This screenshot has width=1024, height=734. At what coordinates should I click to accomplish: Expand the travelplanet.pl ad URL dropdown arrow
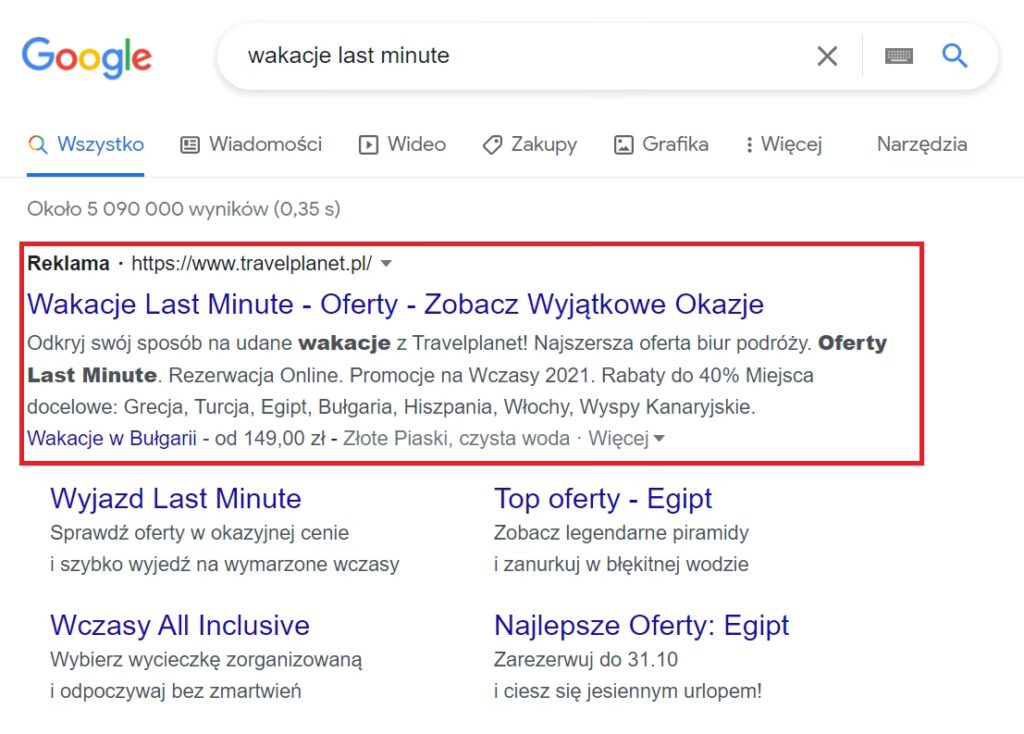click(x=387, y=264)
